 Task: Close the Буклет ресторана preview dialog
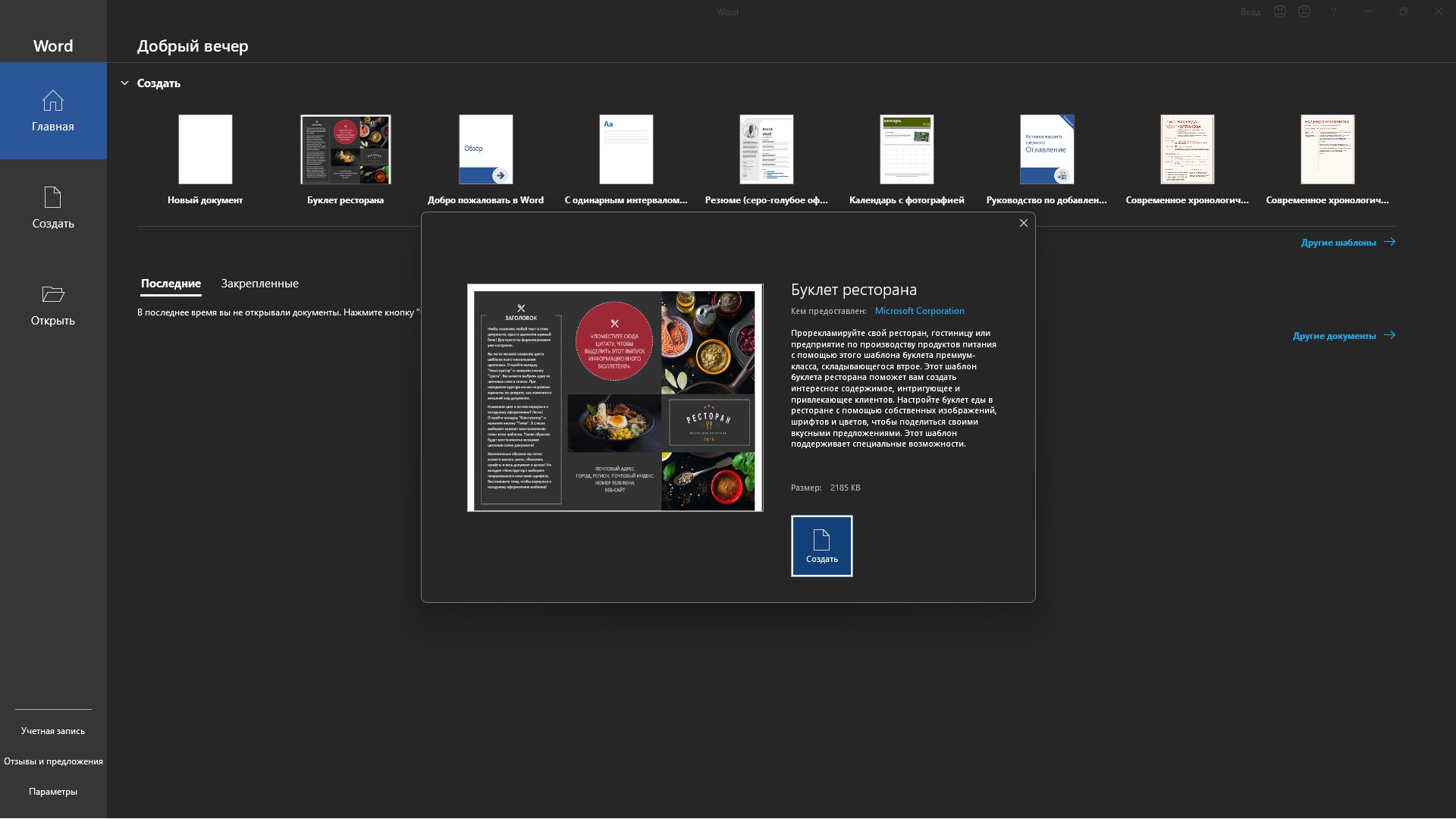[x=1024, y=223]
